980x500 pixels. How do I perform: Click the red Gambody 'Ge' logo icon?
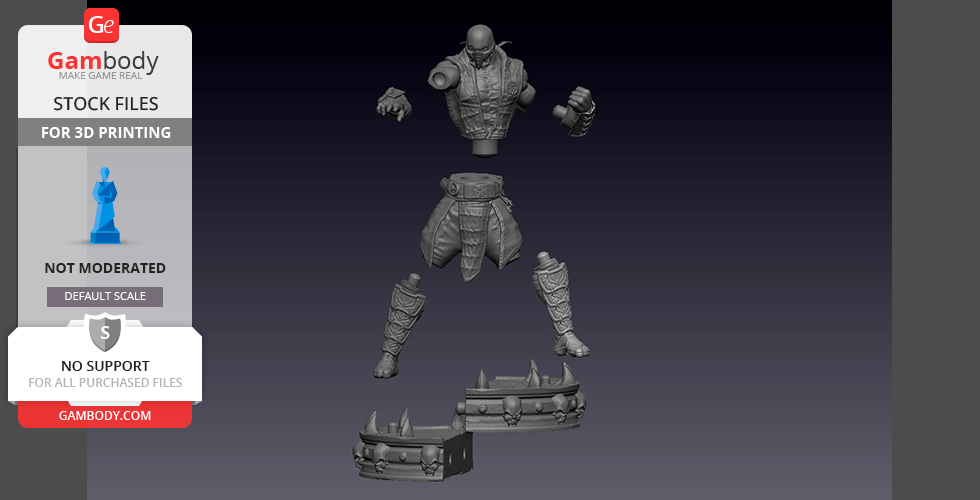tap(102, 25)
